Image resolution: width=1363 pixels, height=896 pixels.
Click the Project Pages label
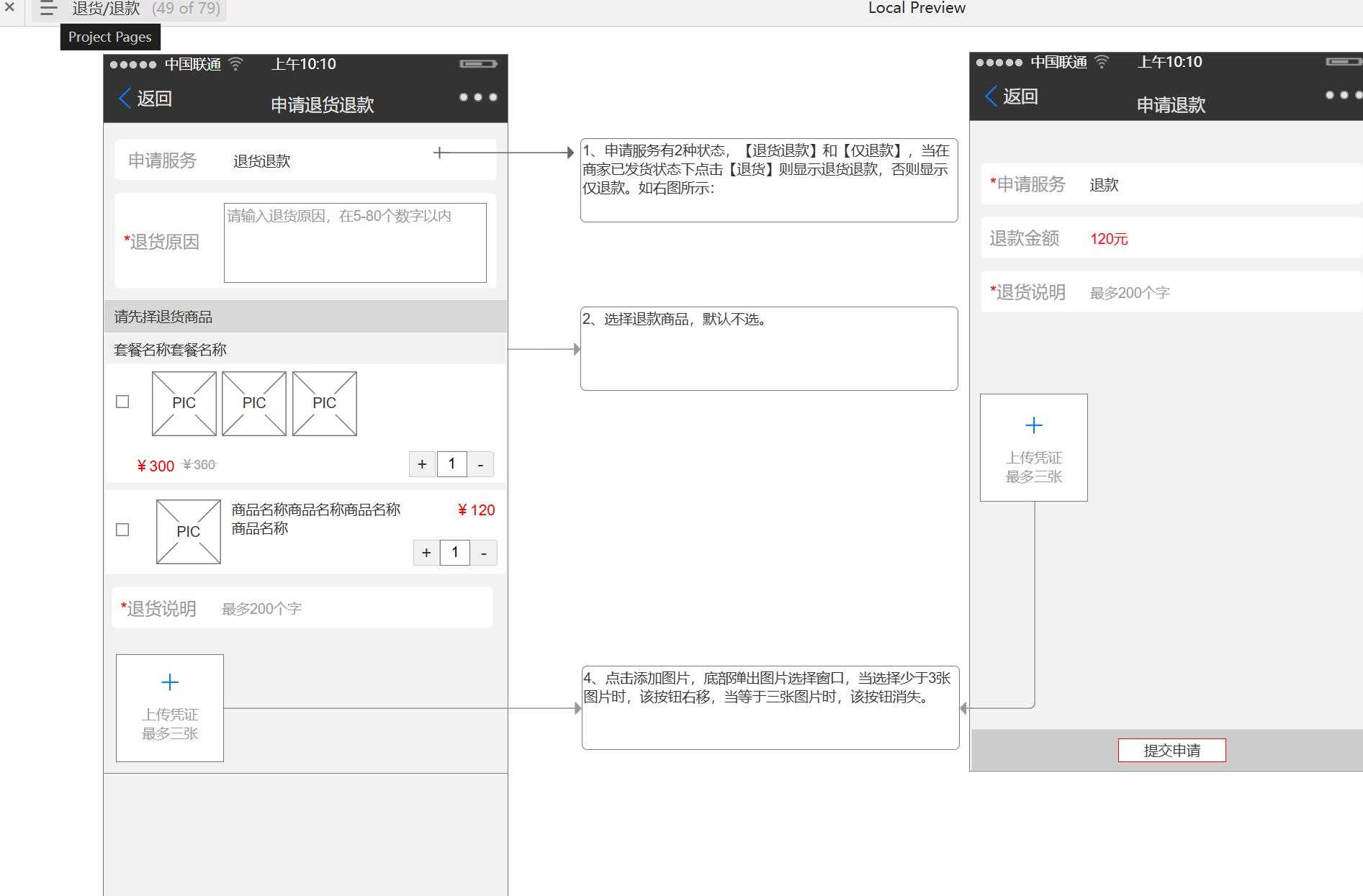click(109, 37)
